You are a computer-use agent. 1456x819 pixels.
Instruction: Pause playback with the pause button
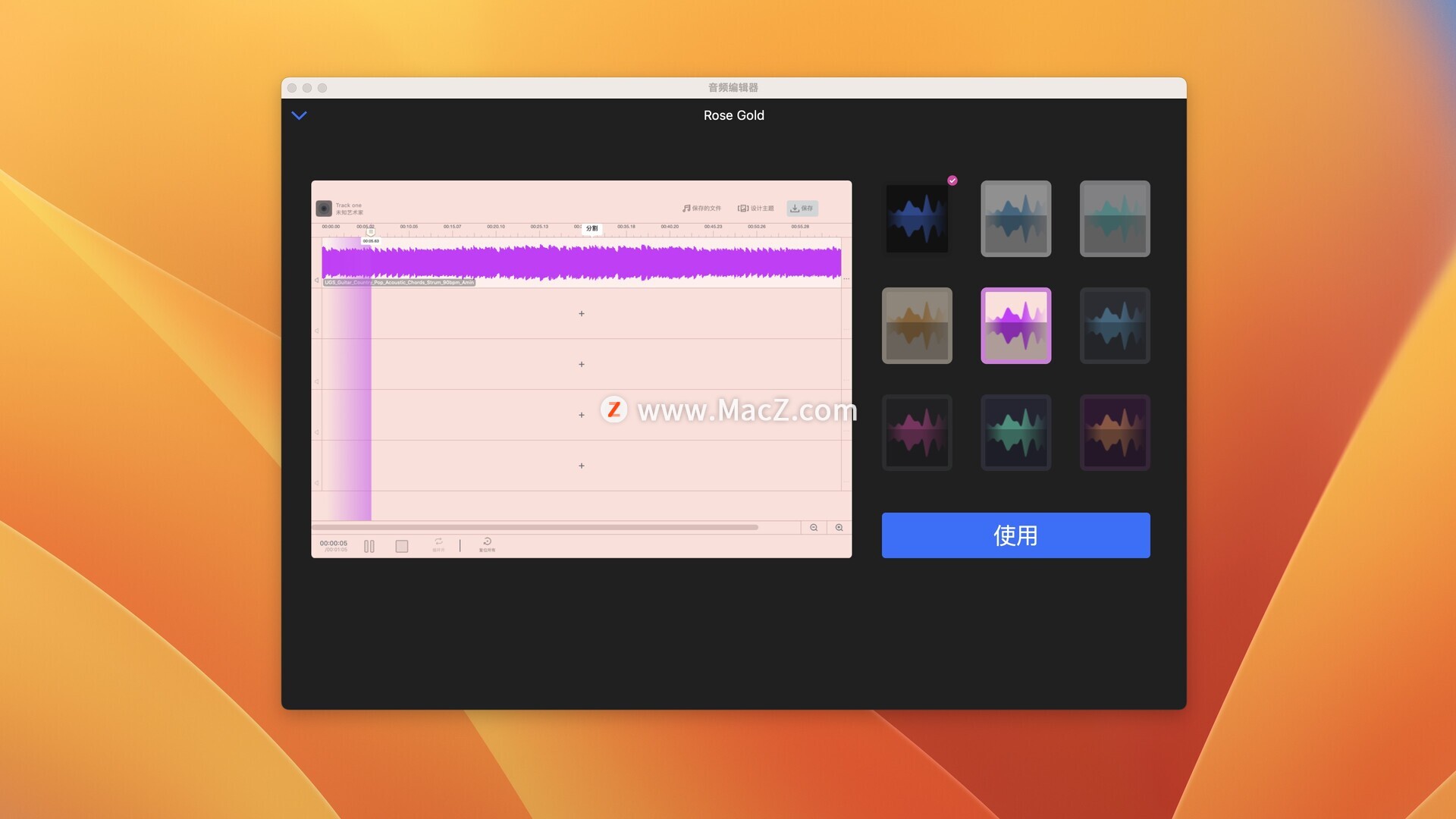(369, 546)
